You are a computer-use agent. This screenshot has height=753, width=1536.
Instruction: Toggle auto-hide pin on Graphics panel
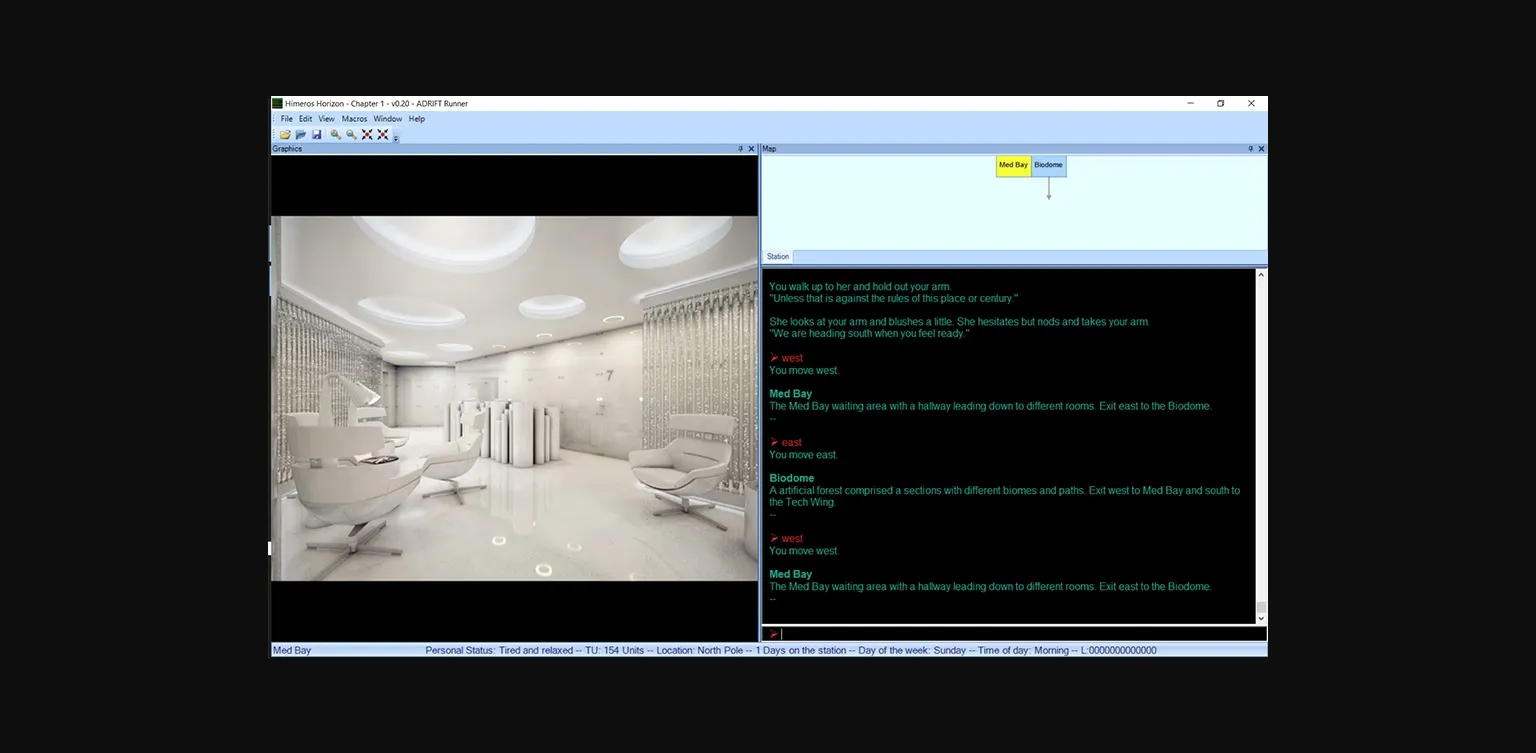tap(740, 149)
